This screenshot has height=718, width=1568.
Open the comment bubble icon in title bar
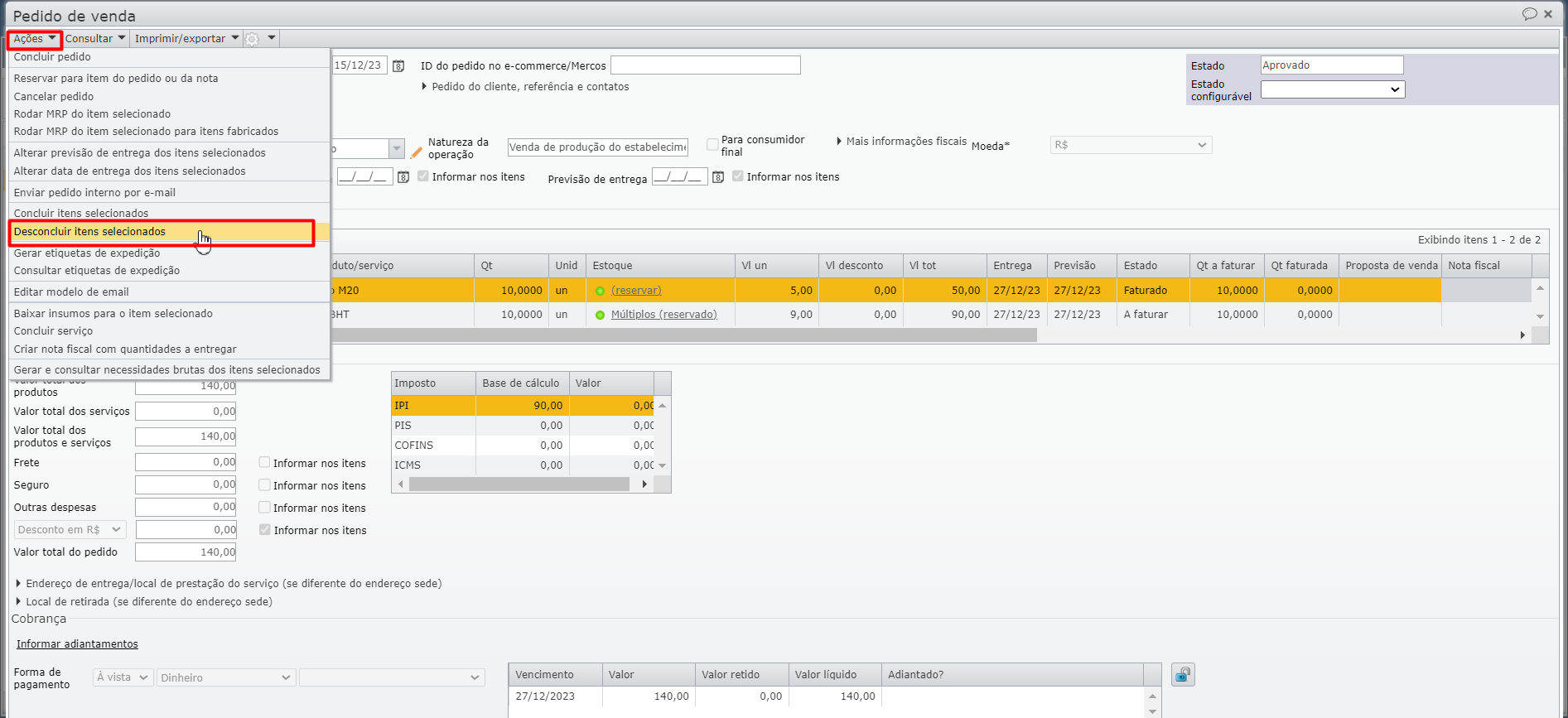click(1529, 14)
